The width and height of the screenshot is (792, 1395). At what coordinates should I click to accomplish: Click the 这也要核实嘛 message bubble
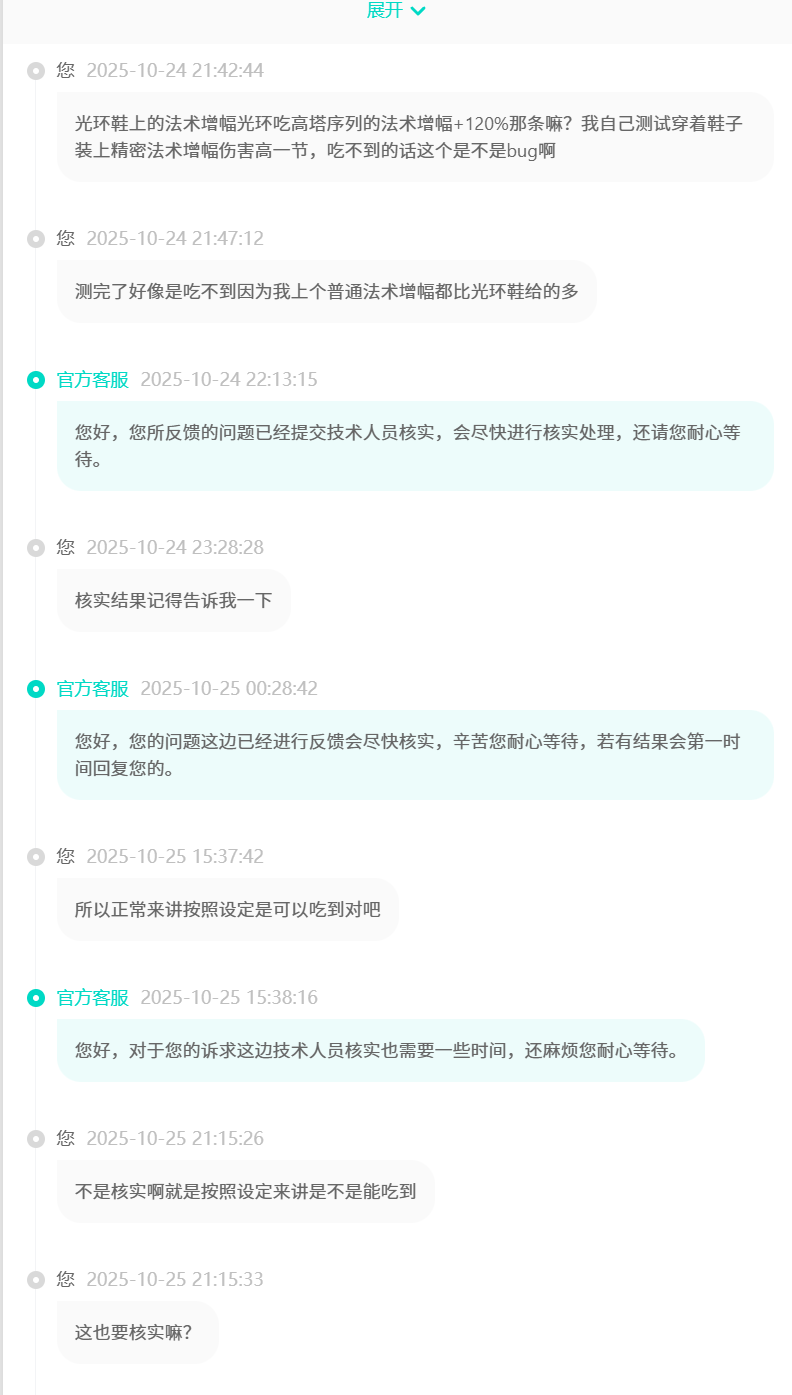coord(138,1332)
